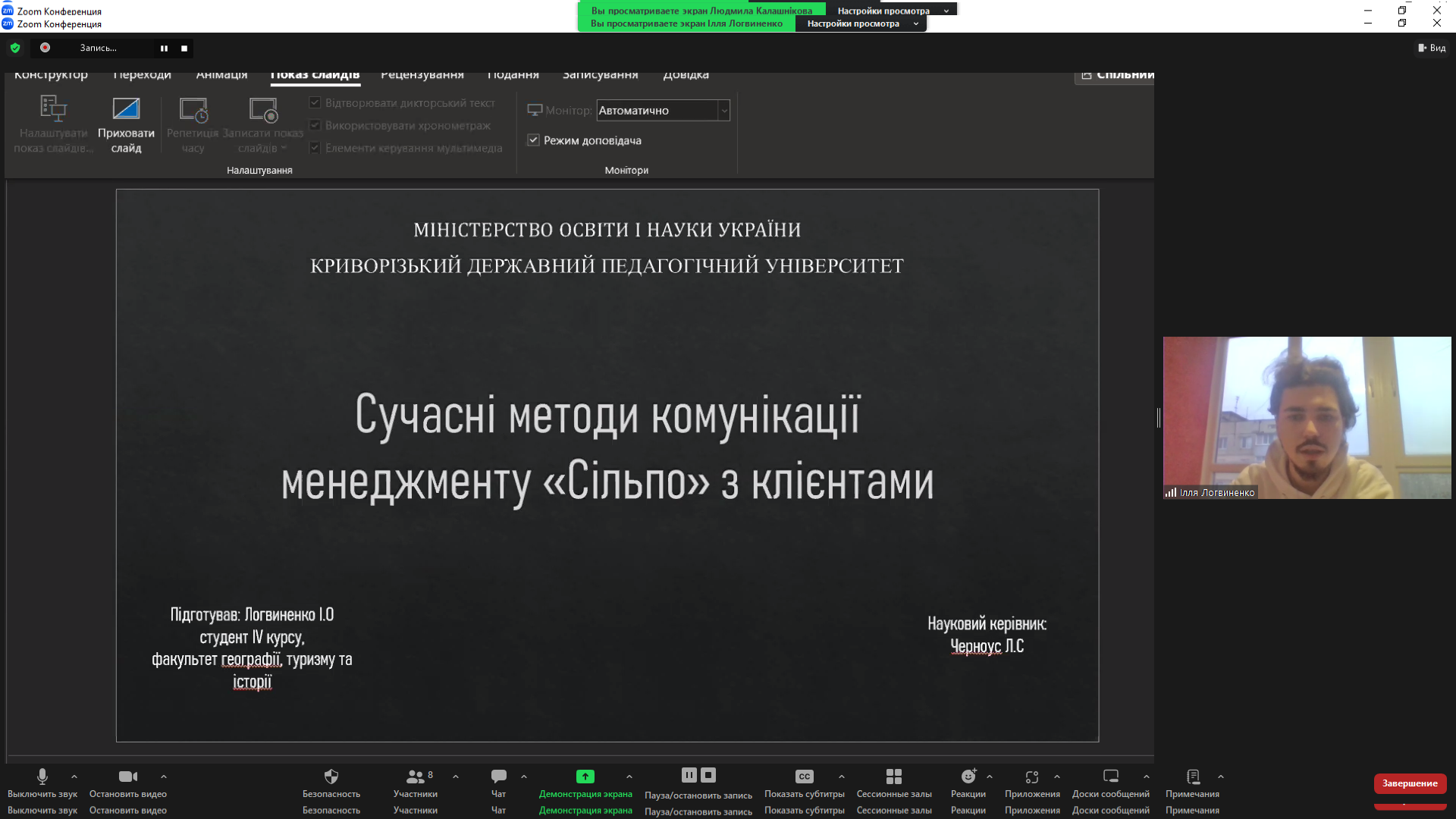Viewport: 1456px width, 819px height.
Task: Open Сессионные залы breakout rooms
Action: tap(893, 777)
